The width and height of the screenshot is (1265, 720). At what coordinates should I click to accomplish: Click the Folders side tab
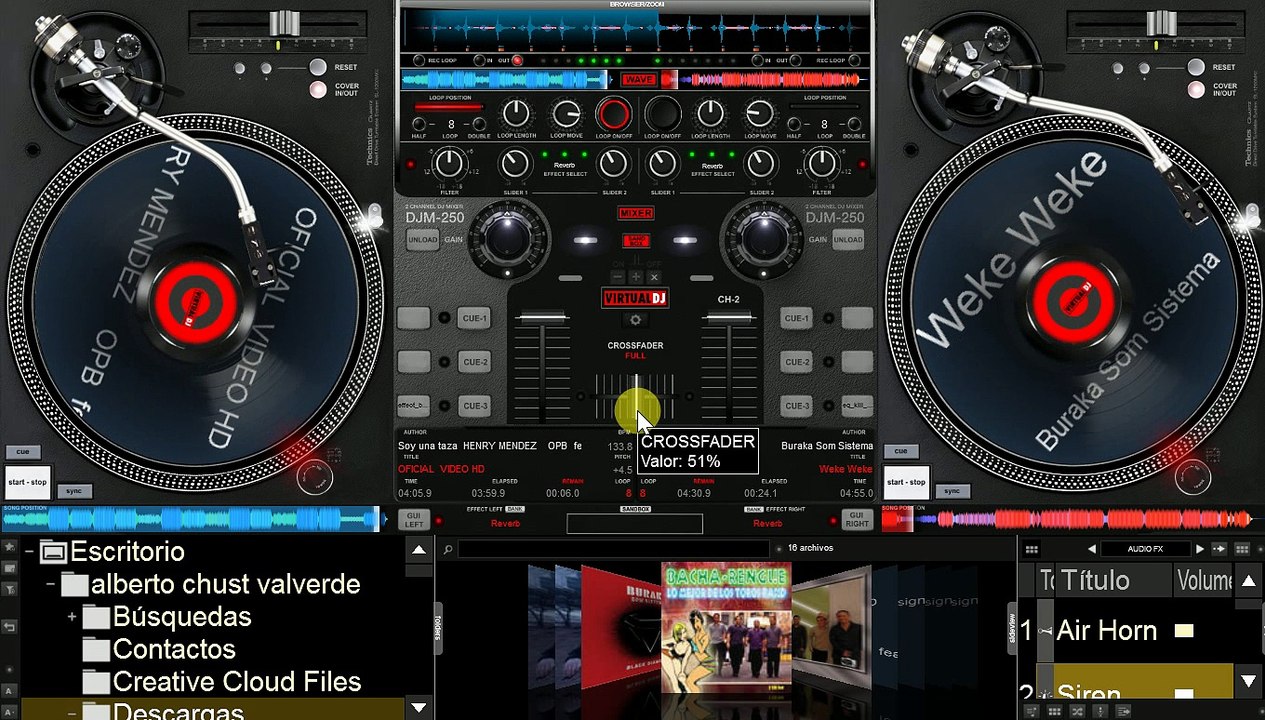pyautogui.click(x=437, y=626)
